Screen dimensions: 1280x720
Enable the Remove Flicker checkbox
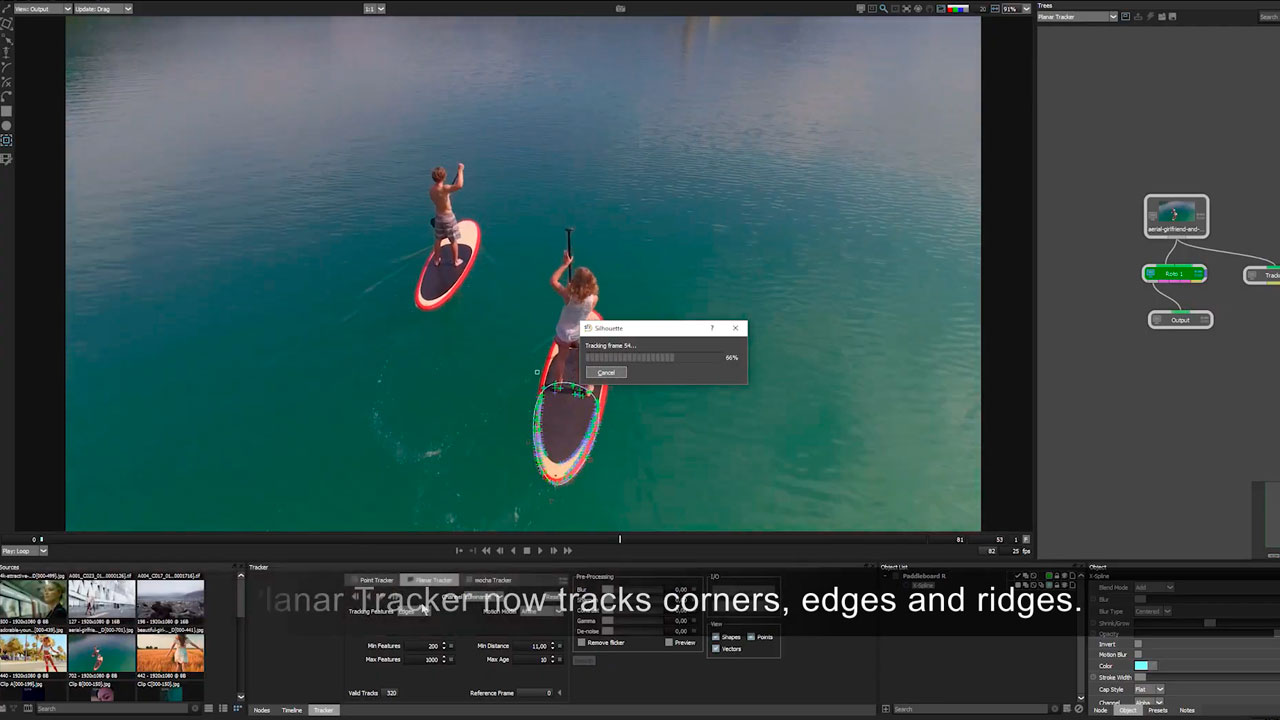[582, 643]
